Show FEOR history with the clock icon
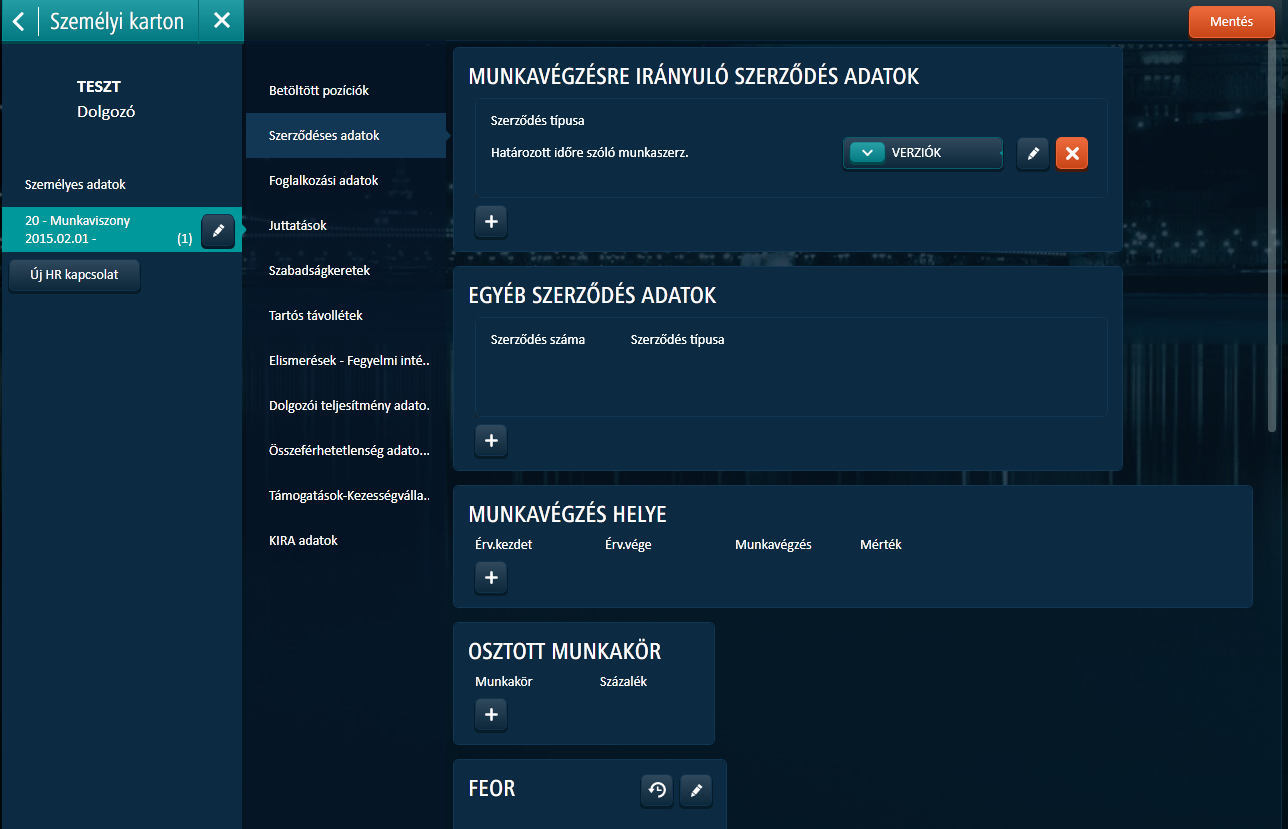This screenshot has height=829, width=1288. (x=657, y=790)
